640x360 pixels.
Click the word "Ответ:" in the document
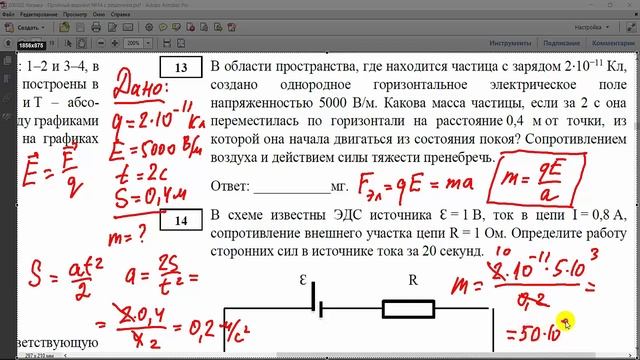coord(230,186)
